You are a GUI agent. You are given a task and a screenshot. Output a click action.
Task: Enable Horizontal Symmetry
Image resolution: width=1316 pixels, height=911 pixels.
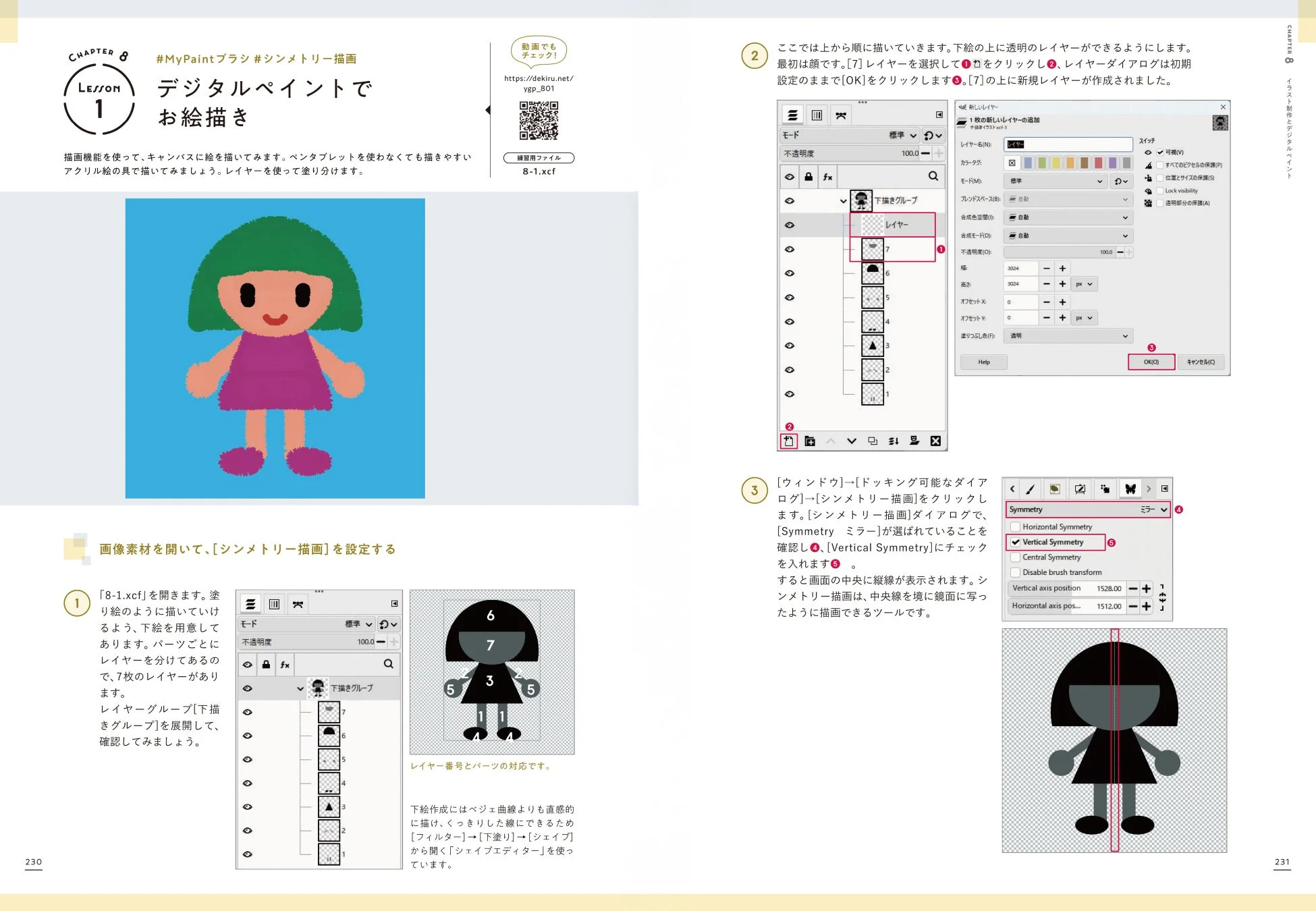[1015, 527]
